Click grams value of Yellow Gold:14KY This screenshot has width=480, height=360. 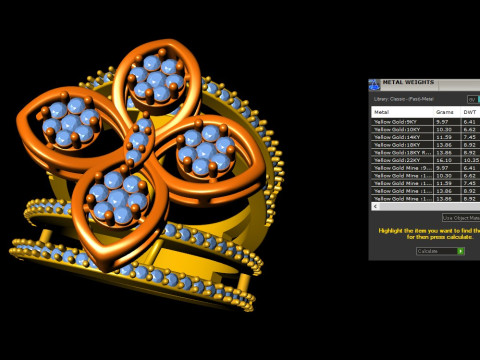tap(446, 137)
